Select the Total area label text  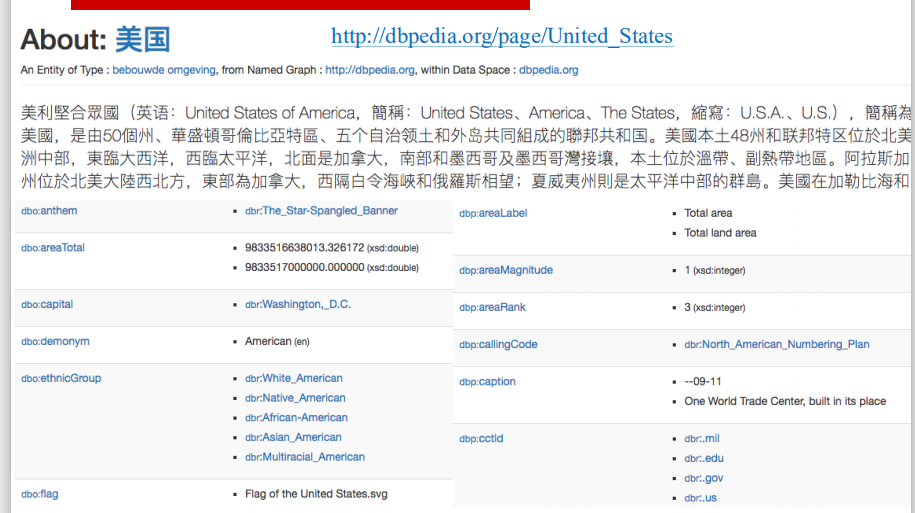coord(708,213)
